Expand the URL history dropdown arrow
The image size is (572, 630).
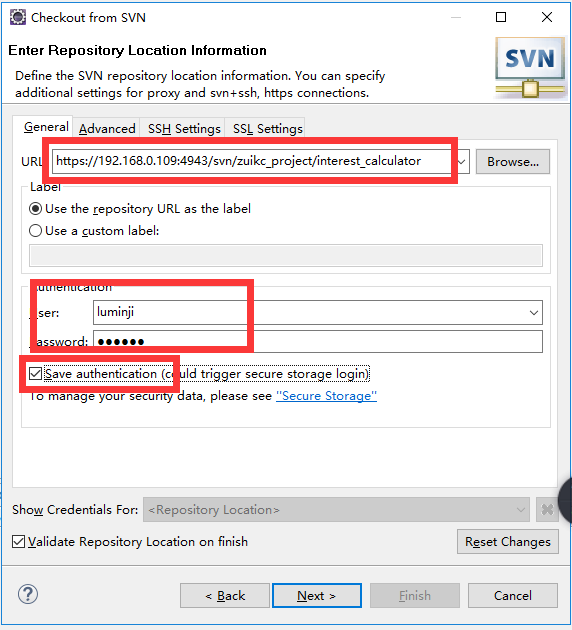pos(462,162)
